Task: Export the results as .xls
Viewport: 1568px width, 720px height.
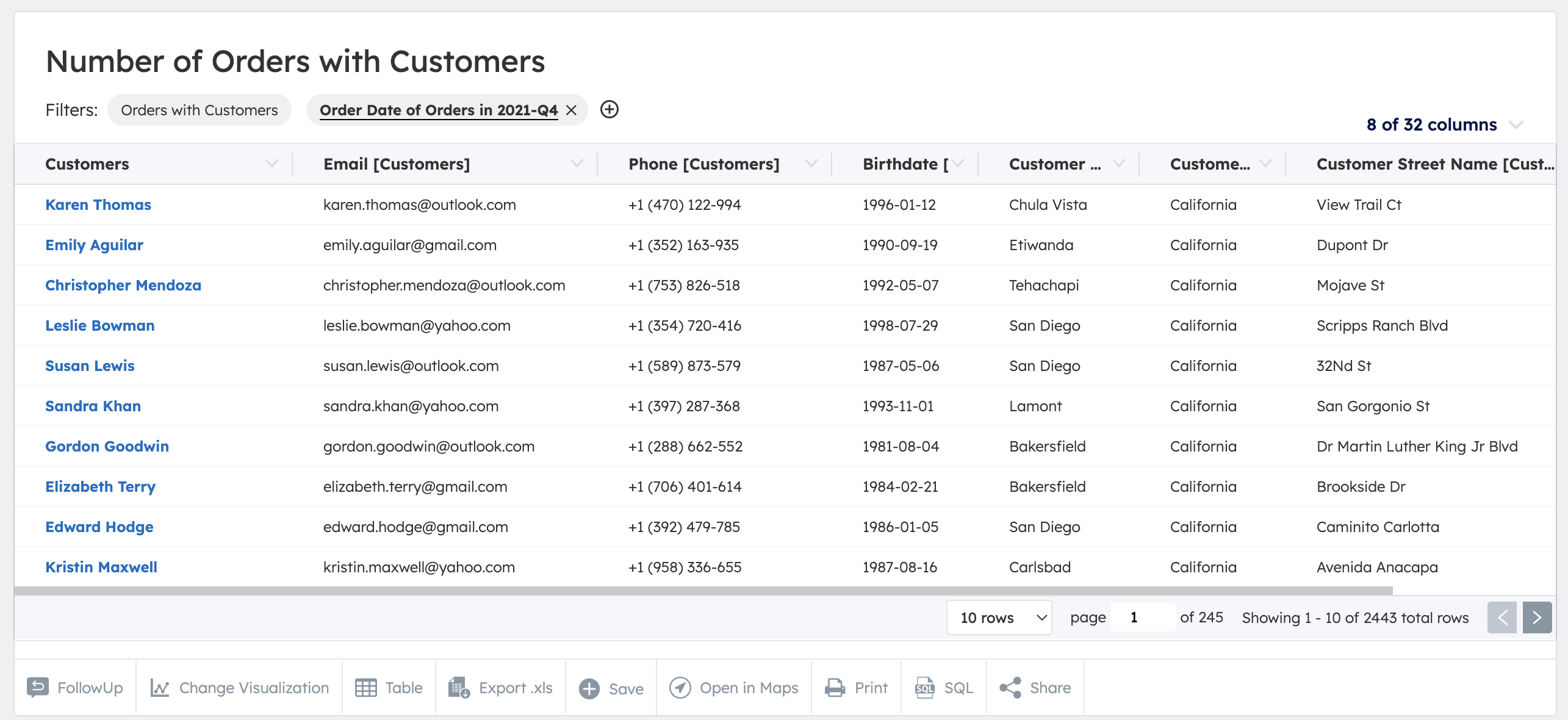Action: click(500, 687)
